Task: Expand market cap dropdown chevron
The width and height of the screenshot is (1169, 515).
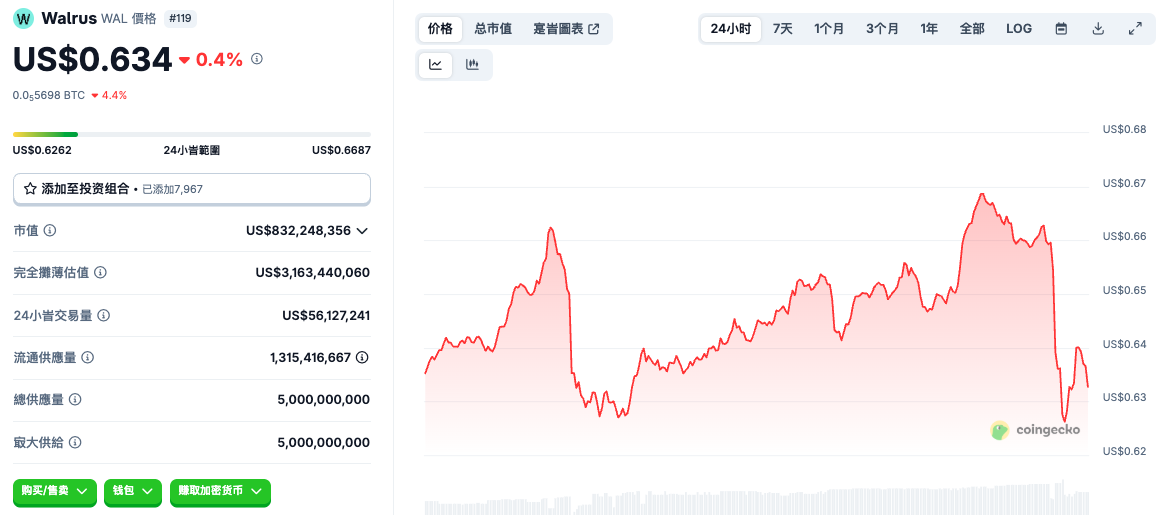Action: pos(362,231)
